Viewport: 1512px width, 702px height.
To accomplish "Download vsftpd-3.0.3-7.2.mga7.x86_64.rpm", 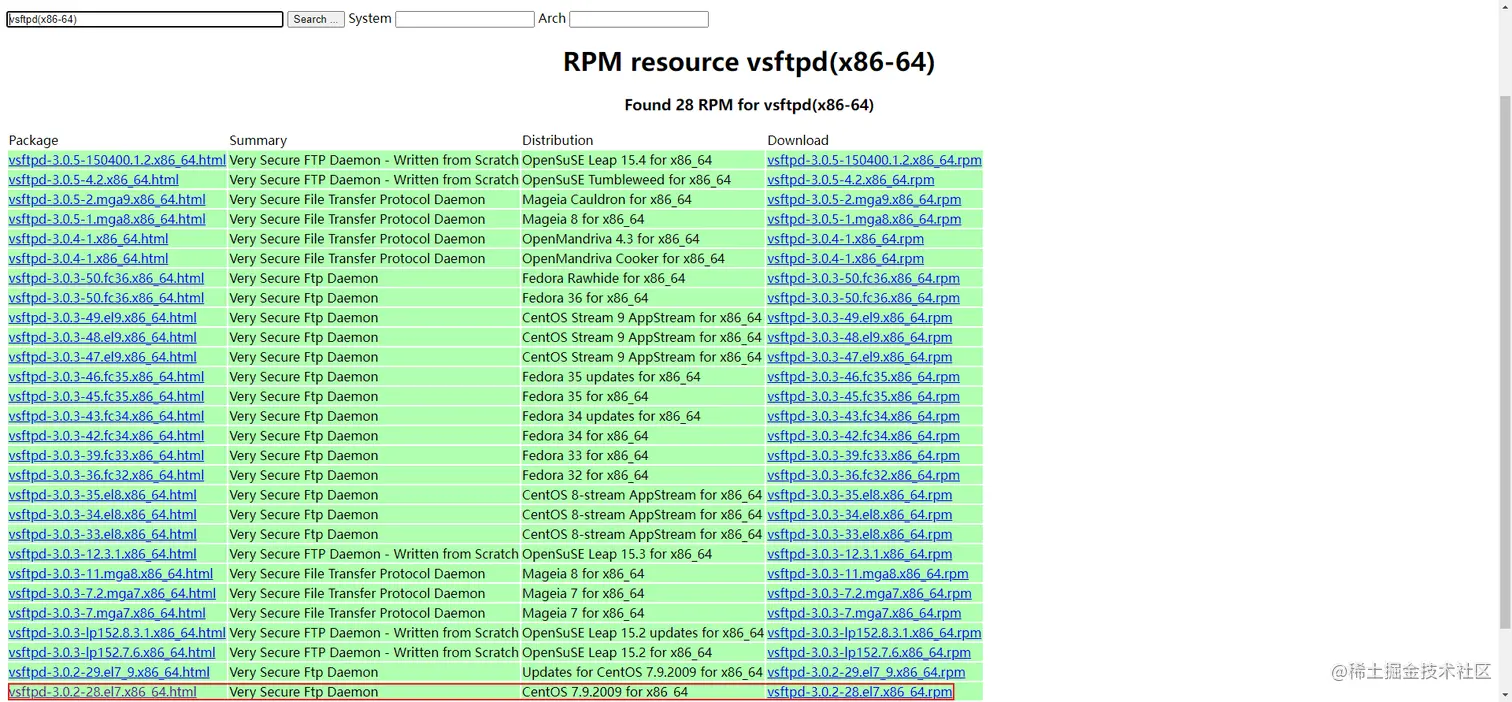I will (869, 593).
